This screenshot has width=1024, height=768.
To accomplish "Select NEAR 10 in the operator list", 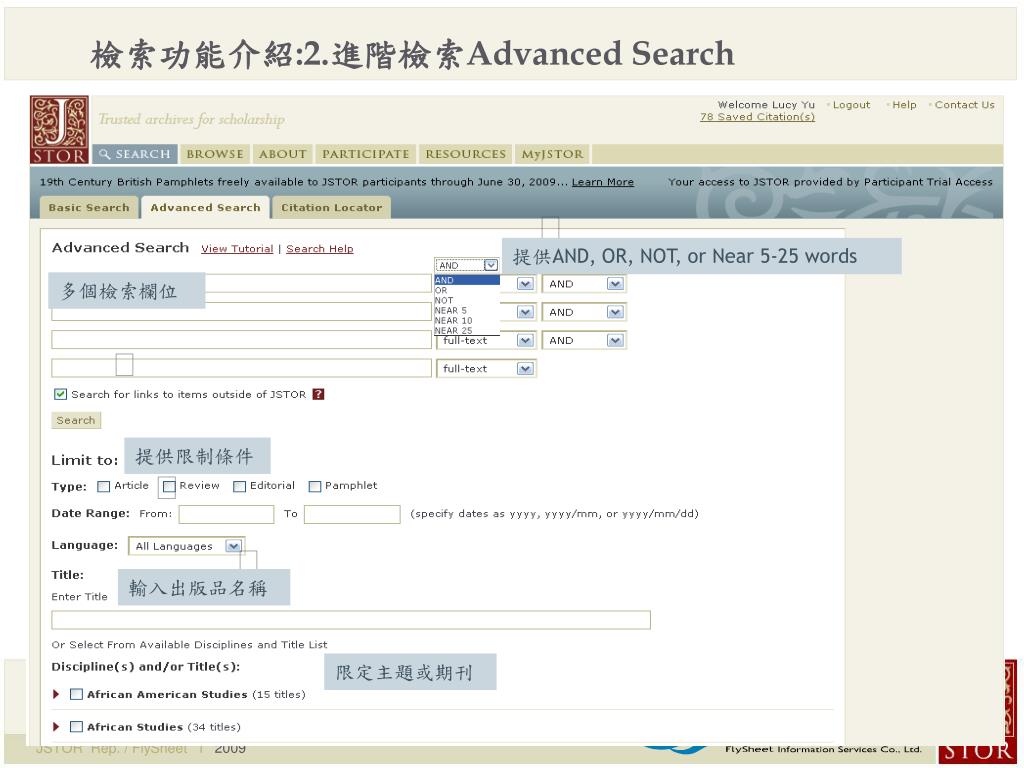I will [467, 321].
